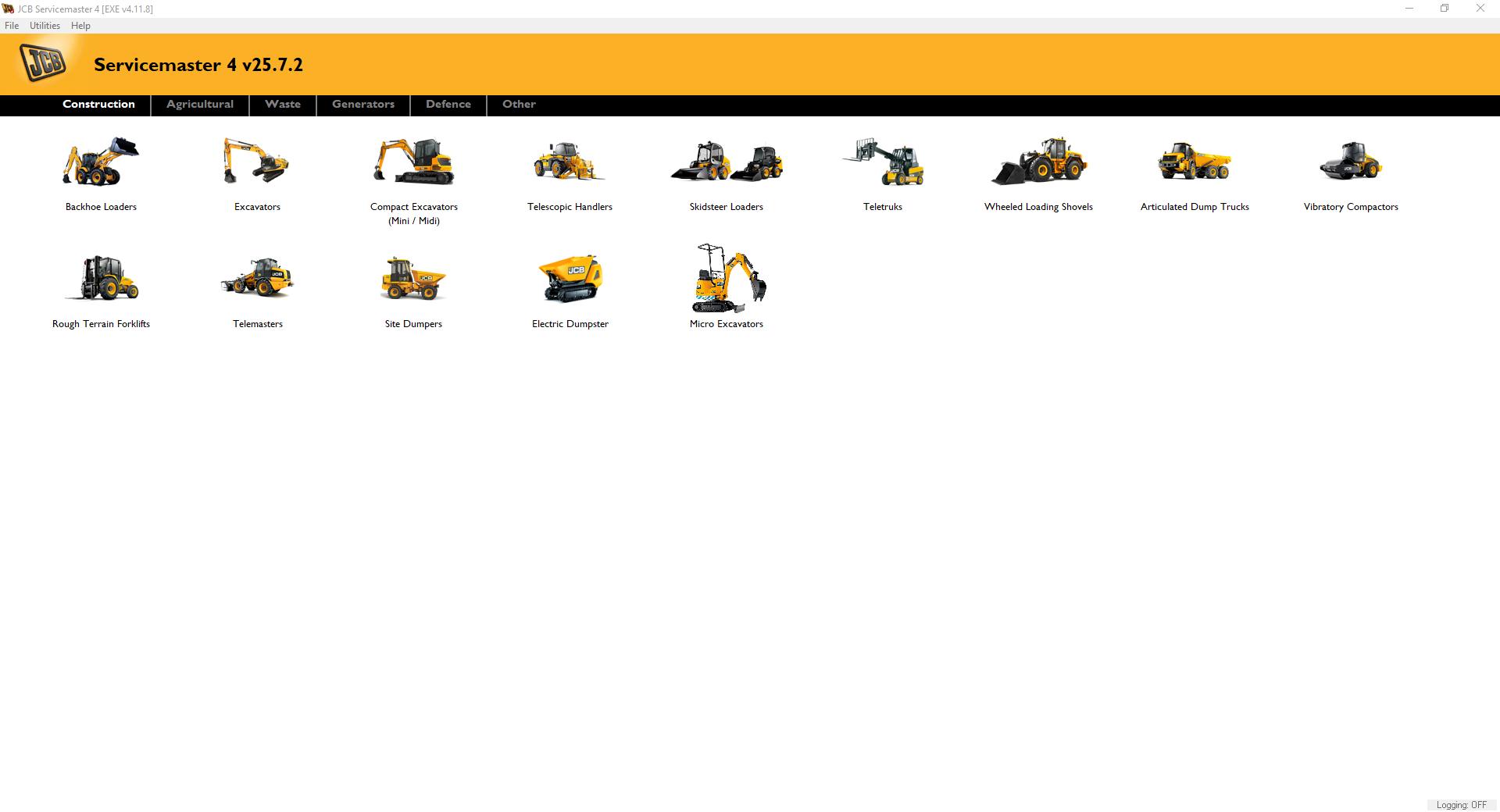The image size is (1500, 812).
Task: Click the Micro Excavators label
Action: click(726, 324)
